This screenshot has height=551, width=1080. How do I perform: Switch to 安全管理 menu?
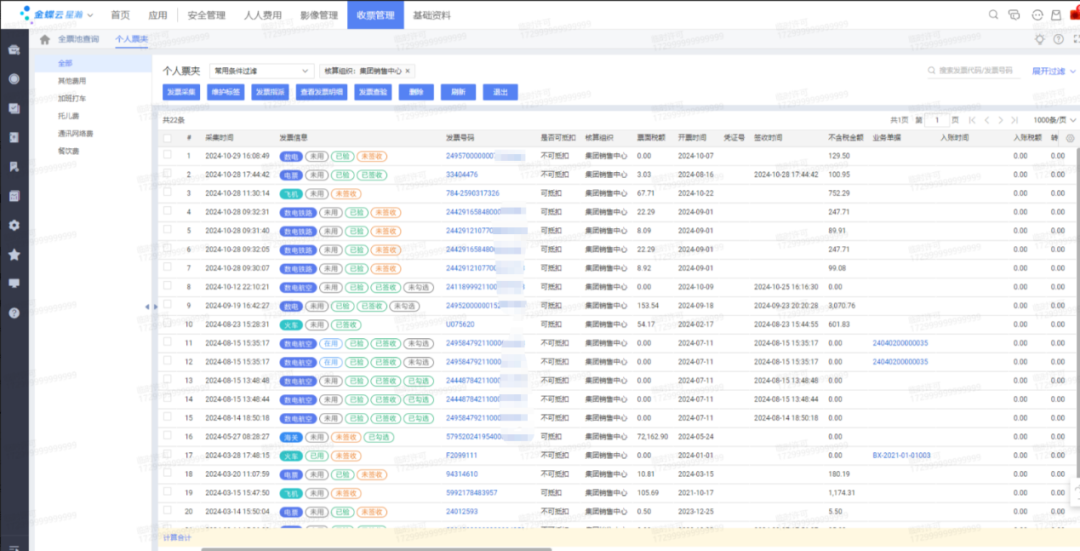207,15
